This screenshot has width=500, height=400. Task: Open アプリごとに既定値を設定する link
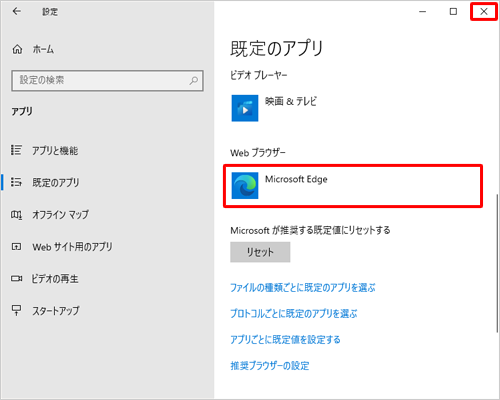click(x=285, y=339)
